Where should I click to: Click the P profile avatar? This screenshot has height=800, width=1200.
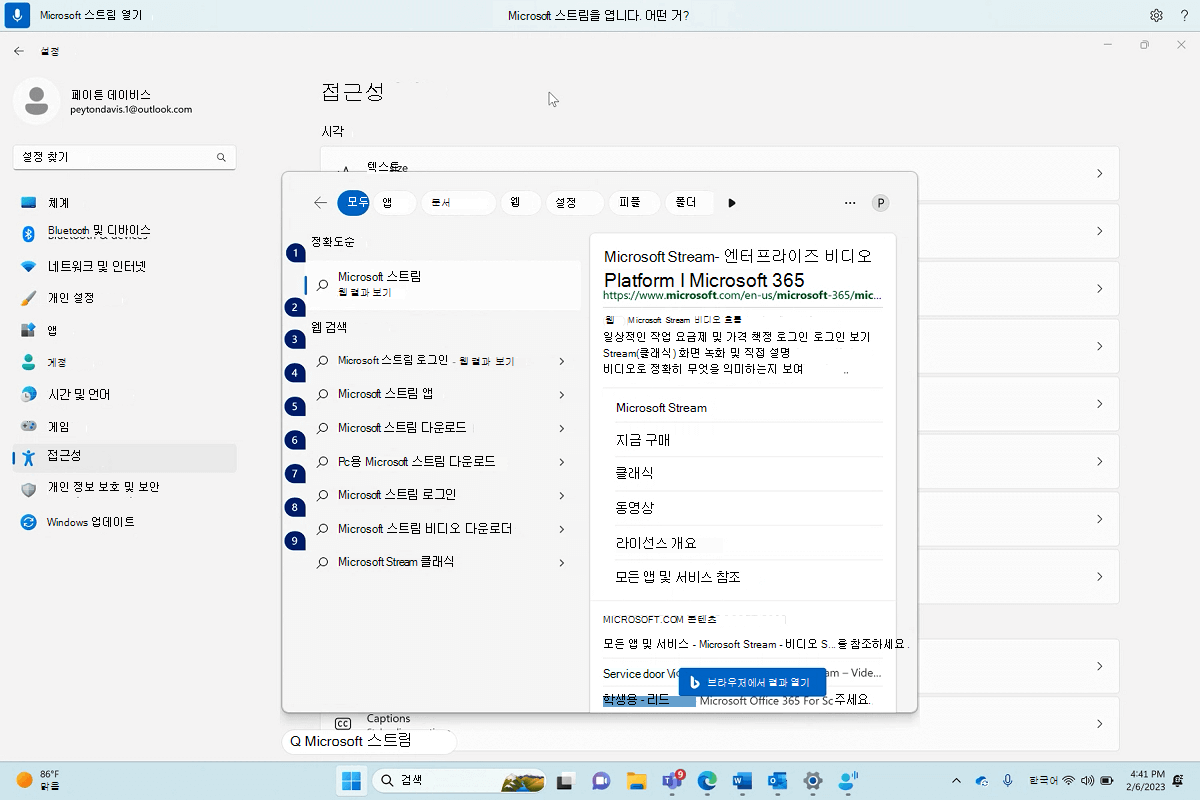pos(881,203)
